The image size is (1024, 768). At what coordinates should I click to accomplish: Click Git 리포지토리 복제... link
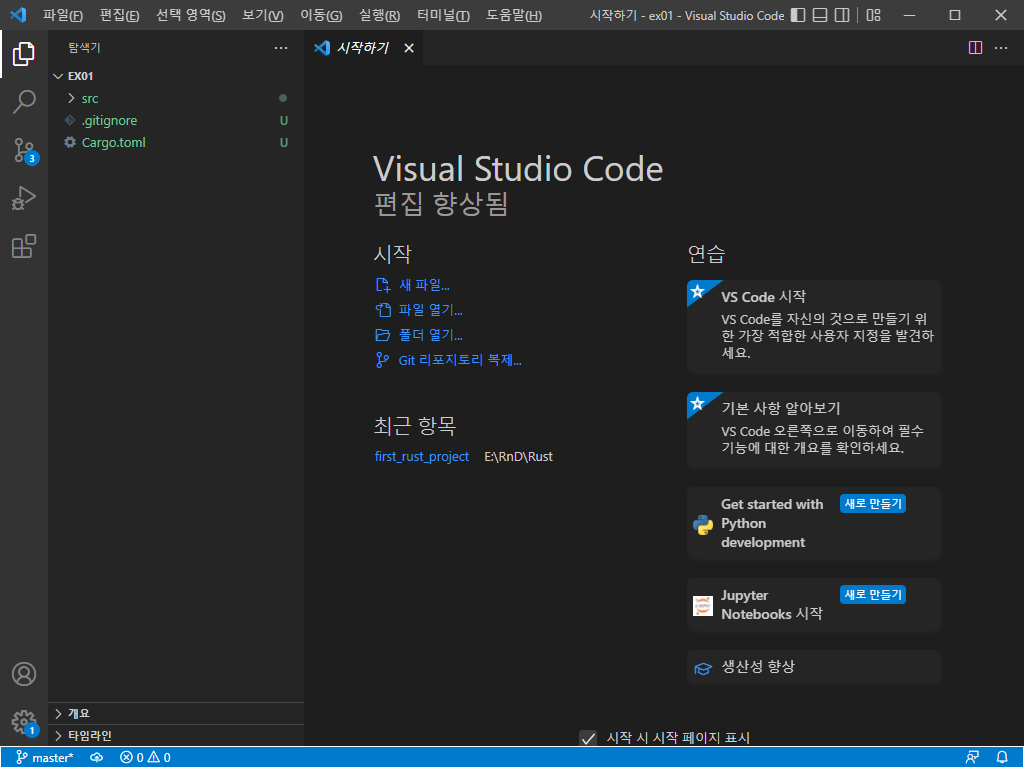pyautogui.click(x=449, y=360)
